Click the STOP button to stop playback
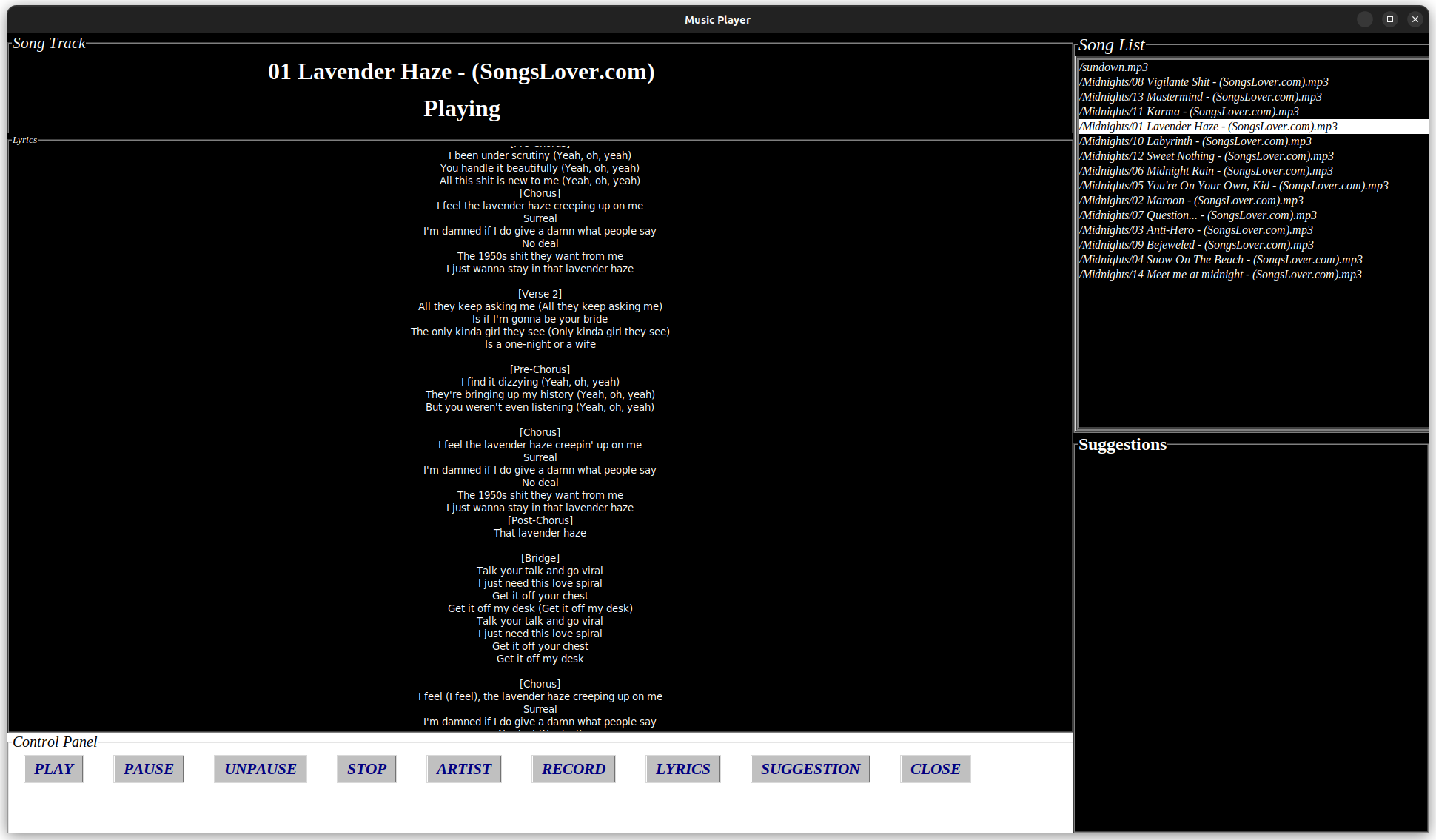The image size is (1436, 840). [x=365, y=768]
